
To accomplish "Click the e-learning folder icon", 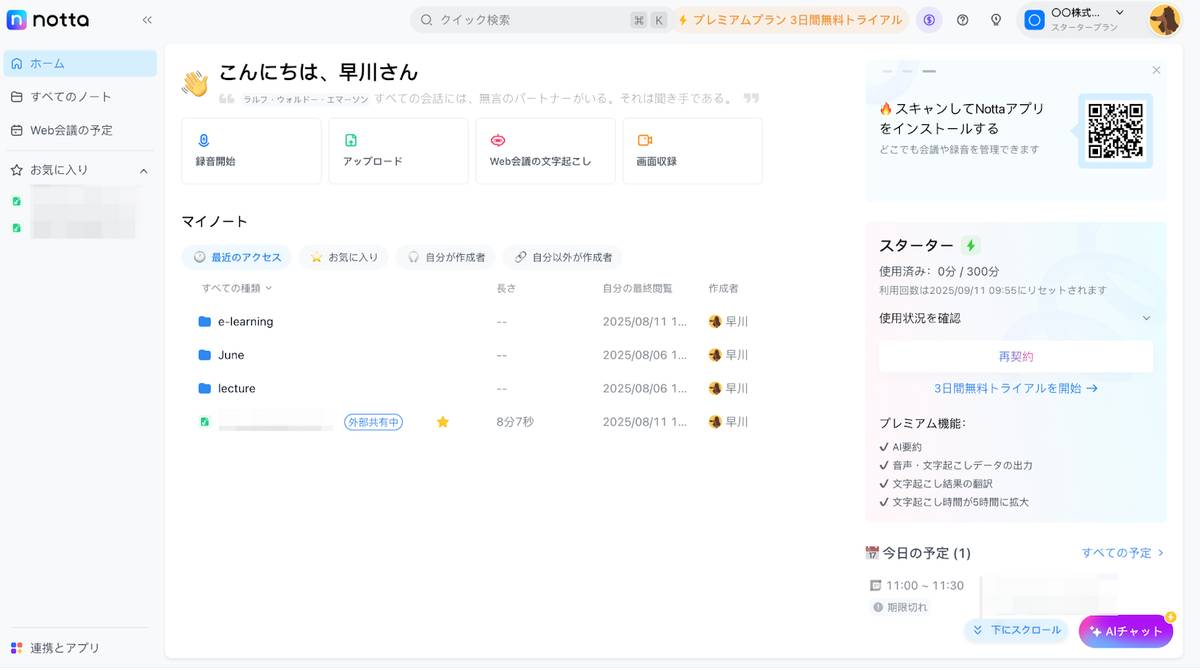I will (205, 322).
